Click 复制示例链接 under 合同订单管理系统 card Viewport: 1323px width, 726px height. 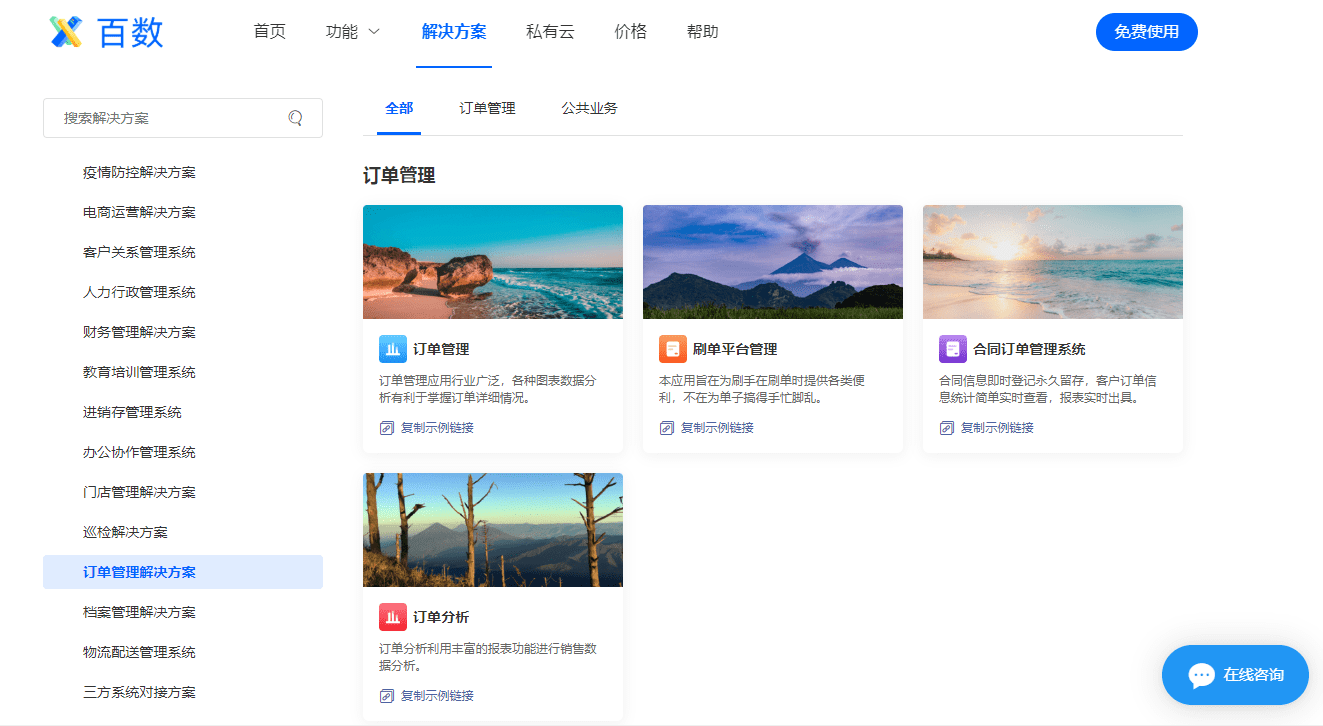(x=997, y=428)
